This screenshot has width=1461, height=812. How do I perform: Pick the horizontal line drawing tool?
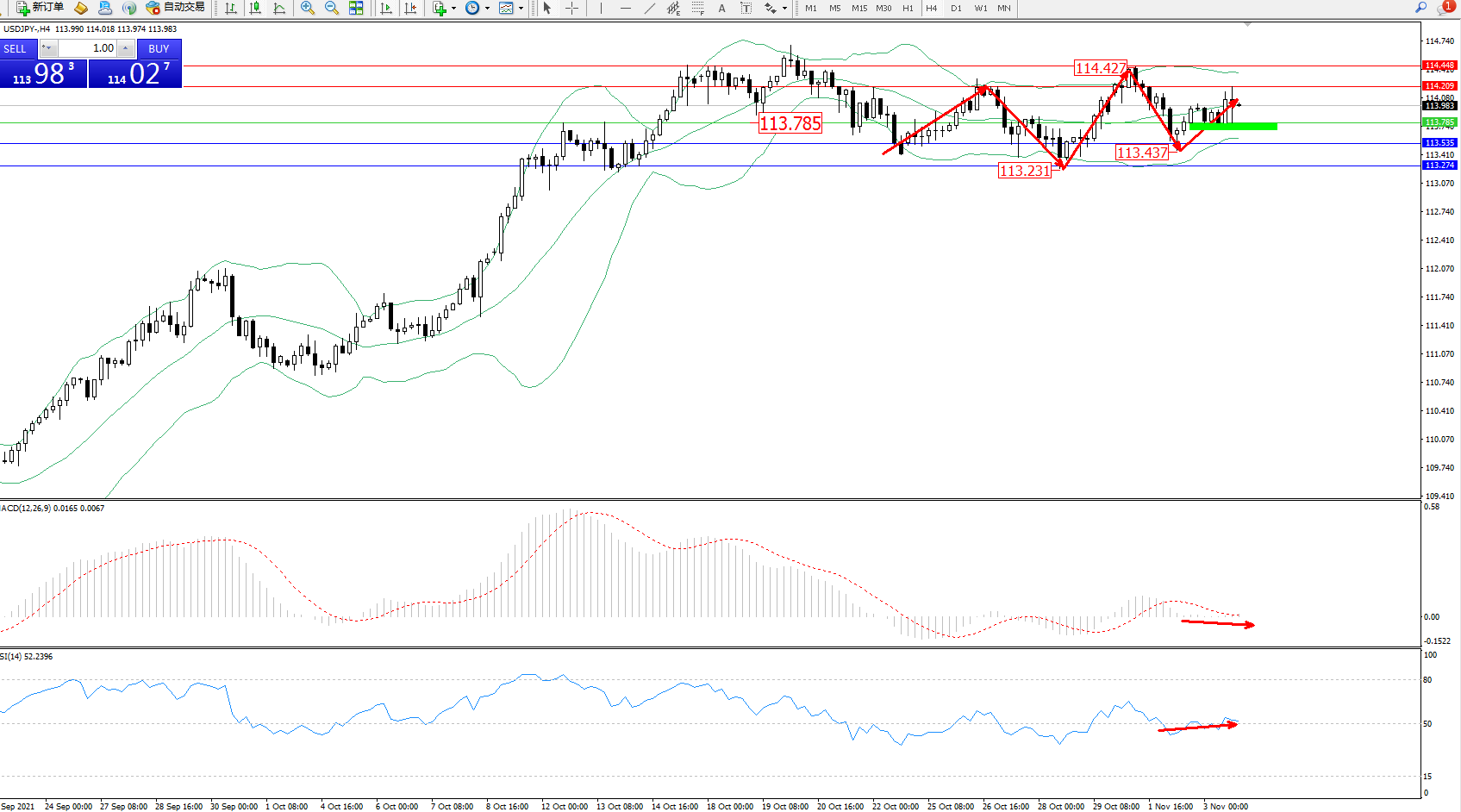click(x=625, y=8)
